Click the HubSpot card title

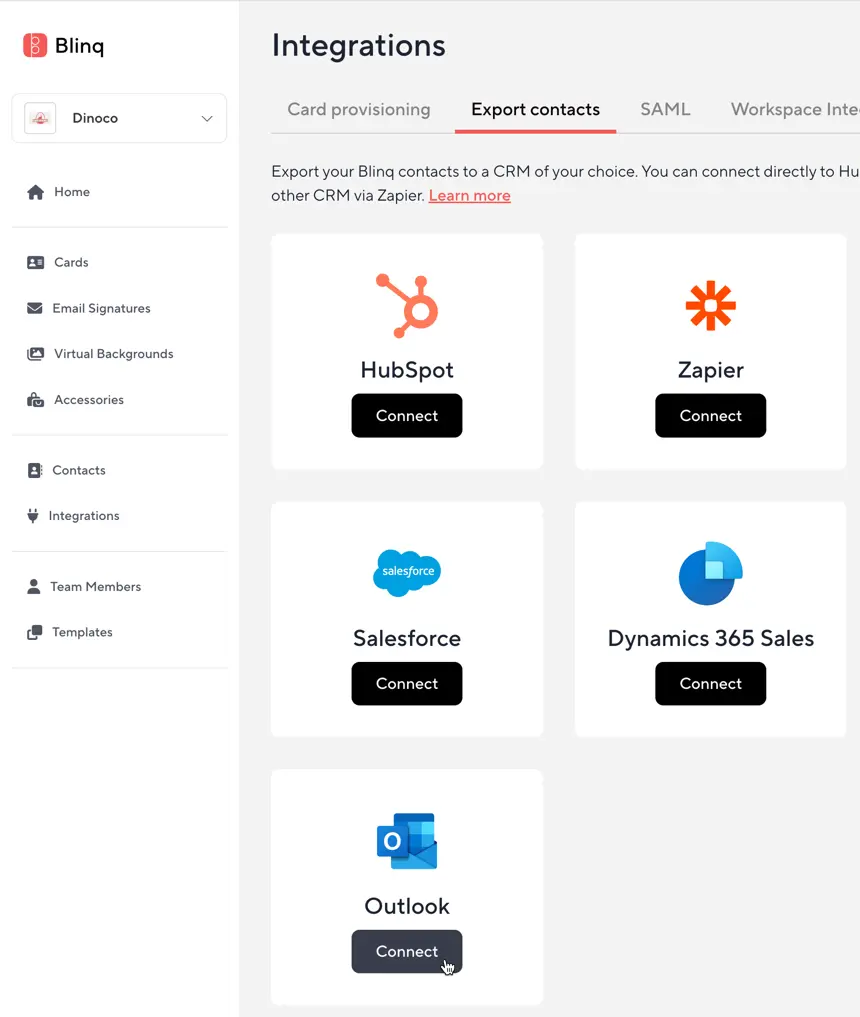click(407, 370)
